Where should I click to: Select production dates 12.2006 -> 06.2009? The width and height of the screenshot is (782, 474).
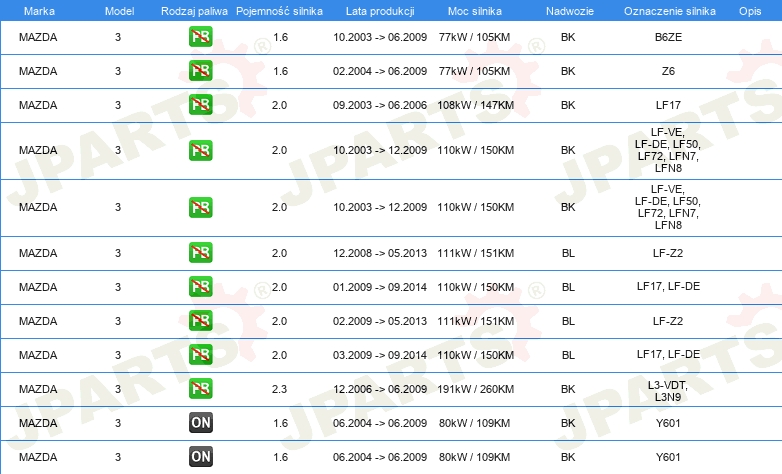(380, 389)
